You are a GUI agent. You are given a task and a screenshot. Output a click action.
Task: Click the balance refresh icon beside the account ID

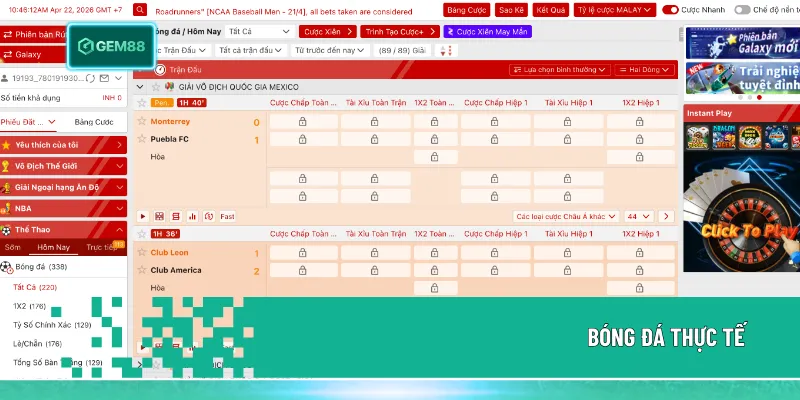[x=90, y=78]
